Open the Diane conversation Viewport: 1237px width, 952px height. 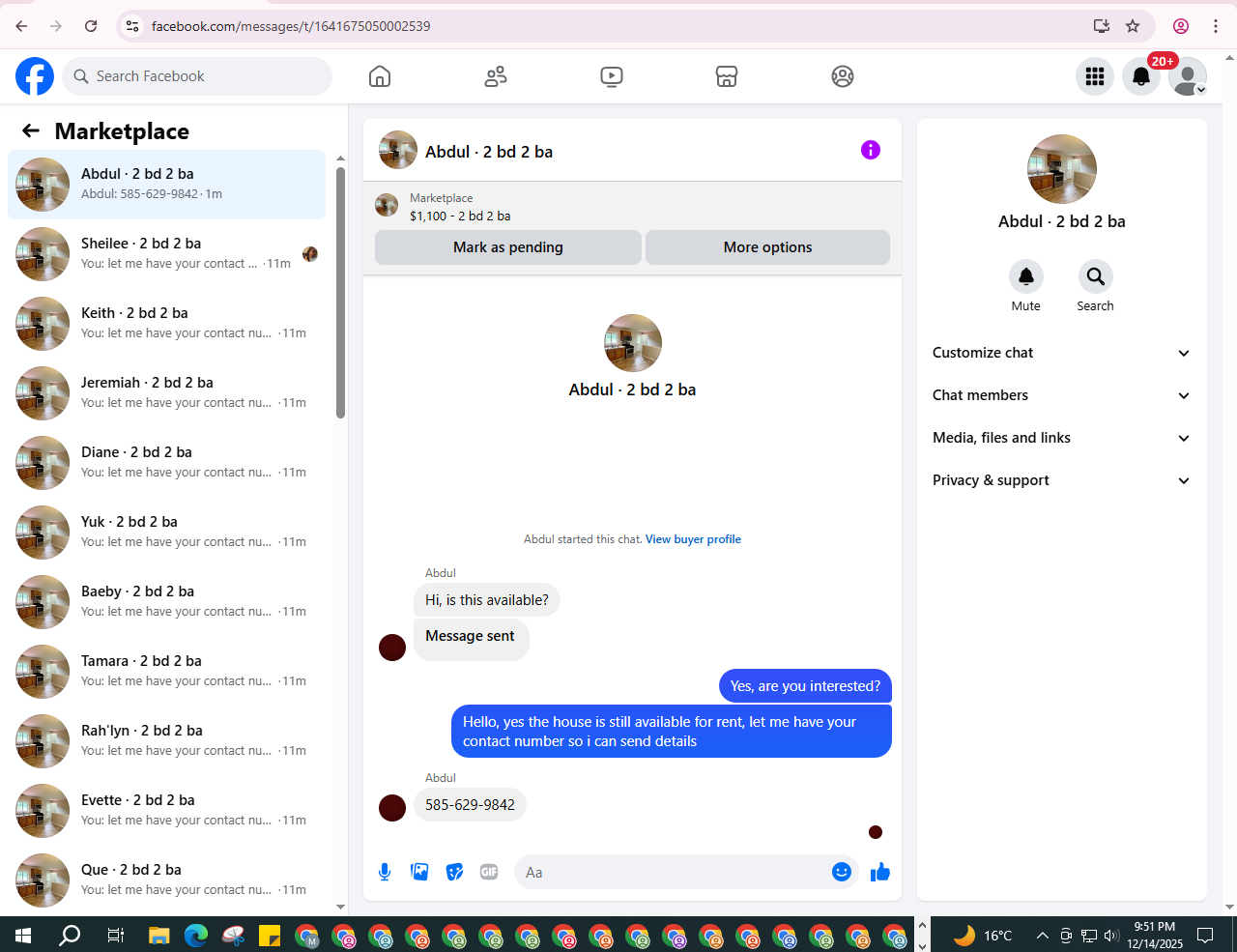click(x=167, y=463)
